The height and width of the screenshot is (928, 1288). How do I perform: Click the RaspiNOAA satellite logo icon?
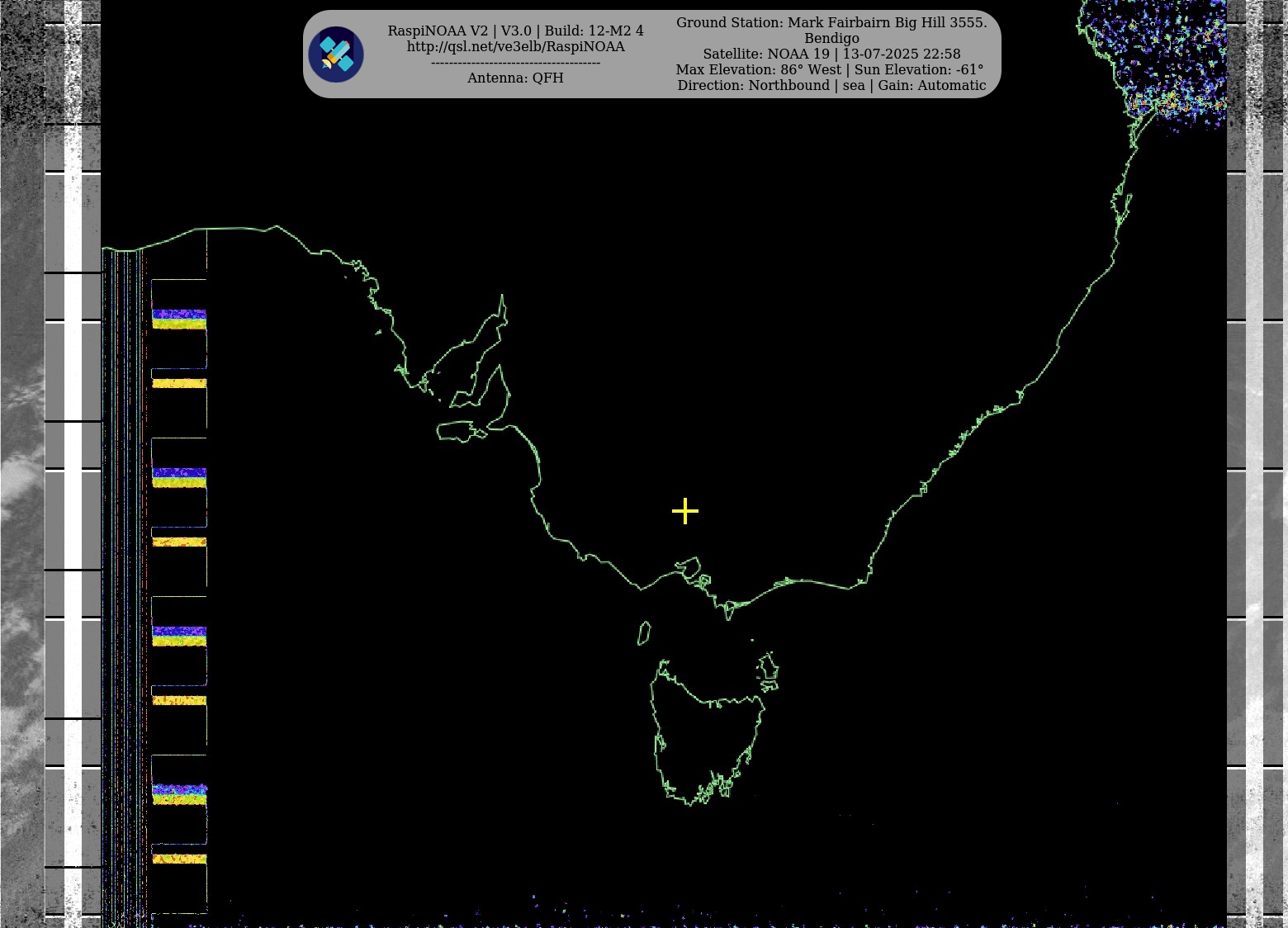pyautogui.click(x=336, y=54)
